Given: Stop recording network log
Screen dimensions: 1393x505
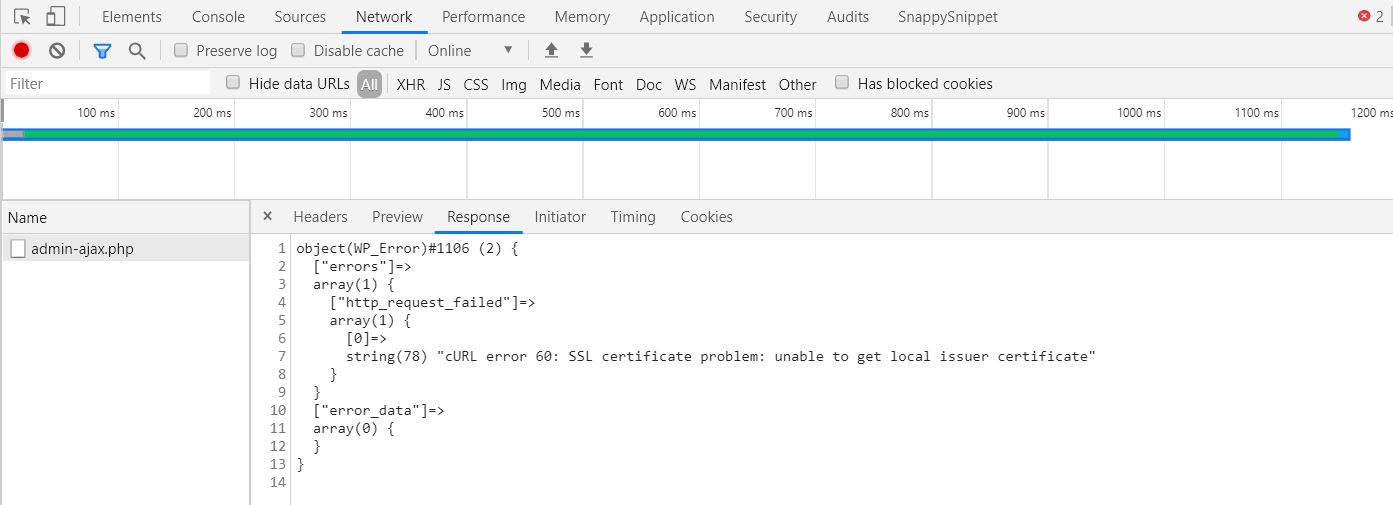Looking at the screenshot, I should click(21, 50).
